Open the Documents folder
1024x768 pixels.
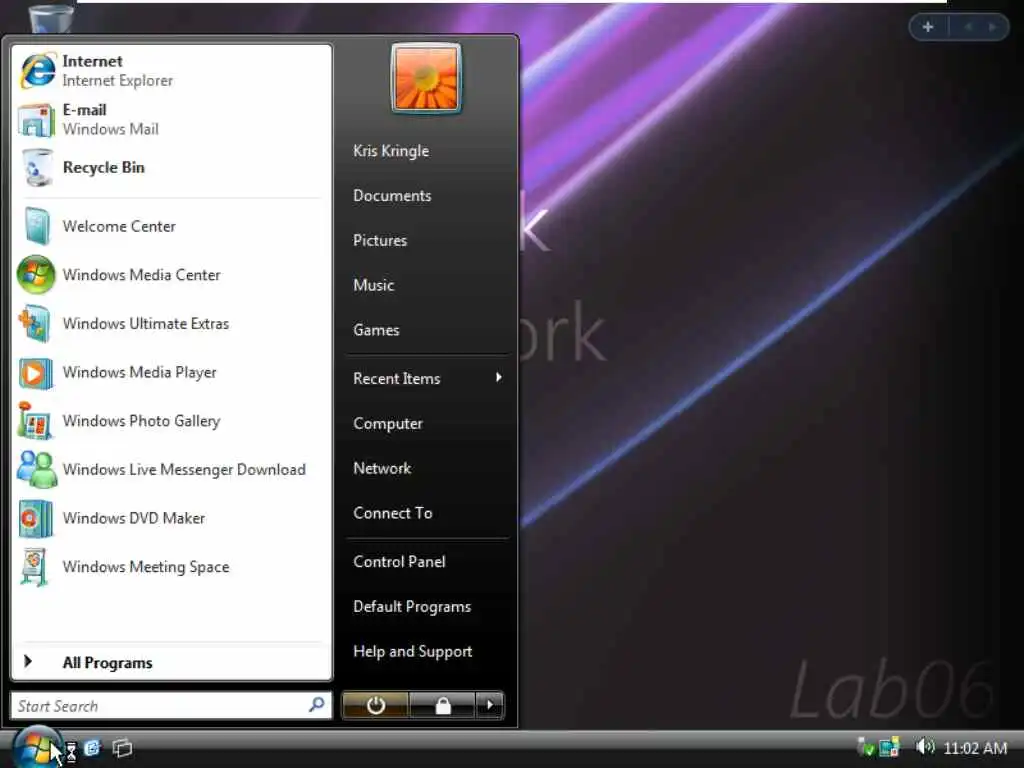[392, 196]
